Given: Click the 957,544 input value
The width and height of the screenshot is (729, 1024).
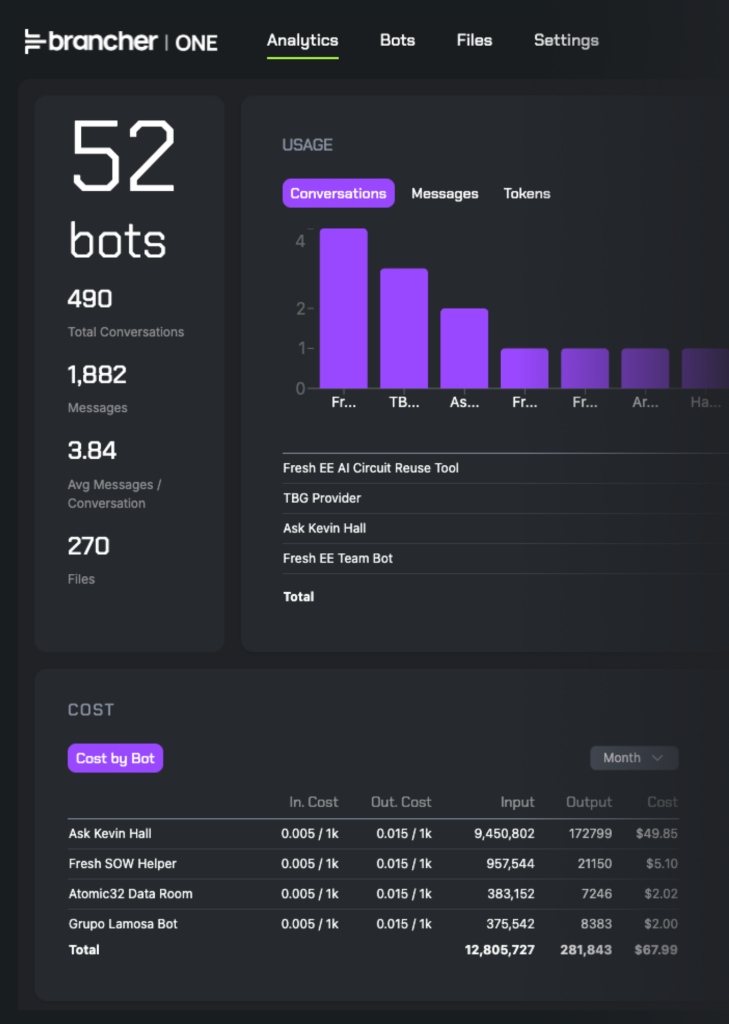Looking at the screenshot, I should click(x=510, y=864).
